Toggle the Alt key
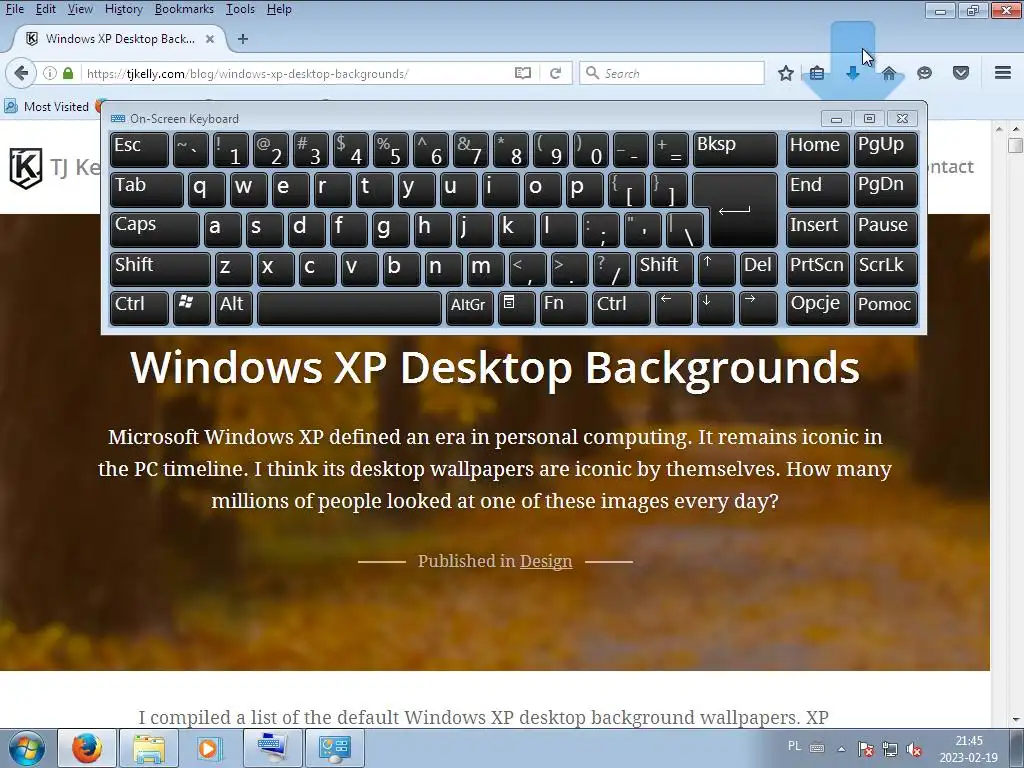Viewport: 1024px width, 768px height. (232, 308)
